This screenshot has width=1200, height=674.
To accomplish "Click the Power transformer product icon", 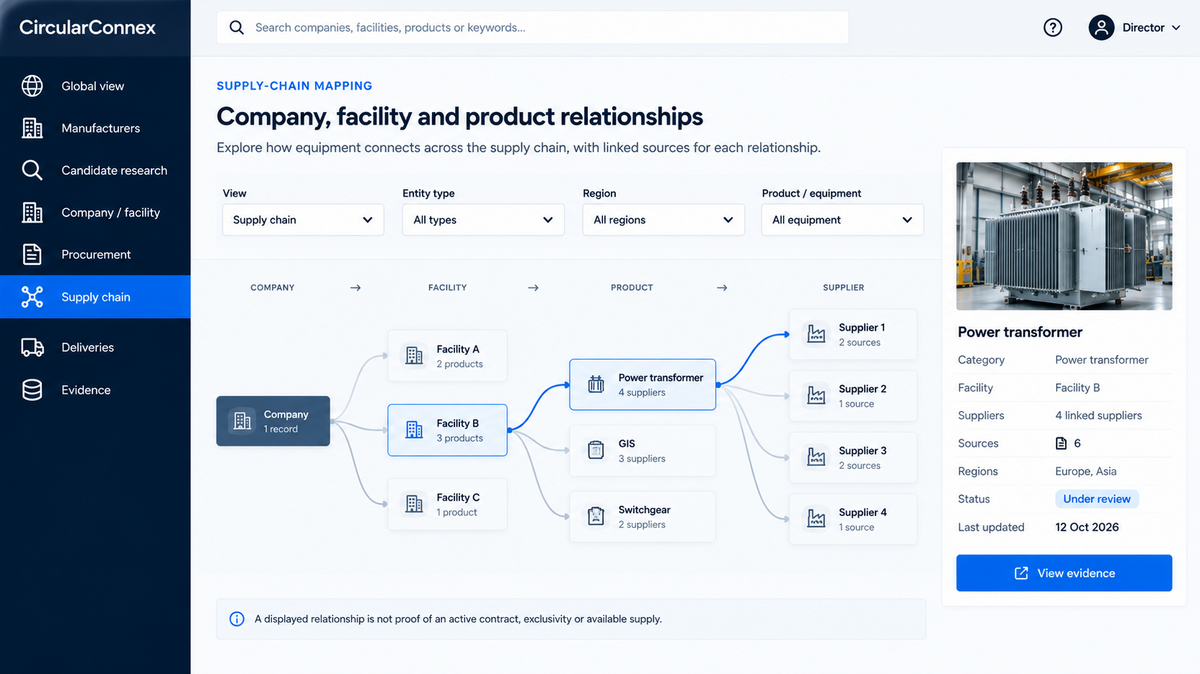I will (596, 384).
